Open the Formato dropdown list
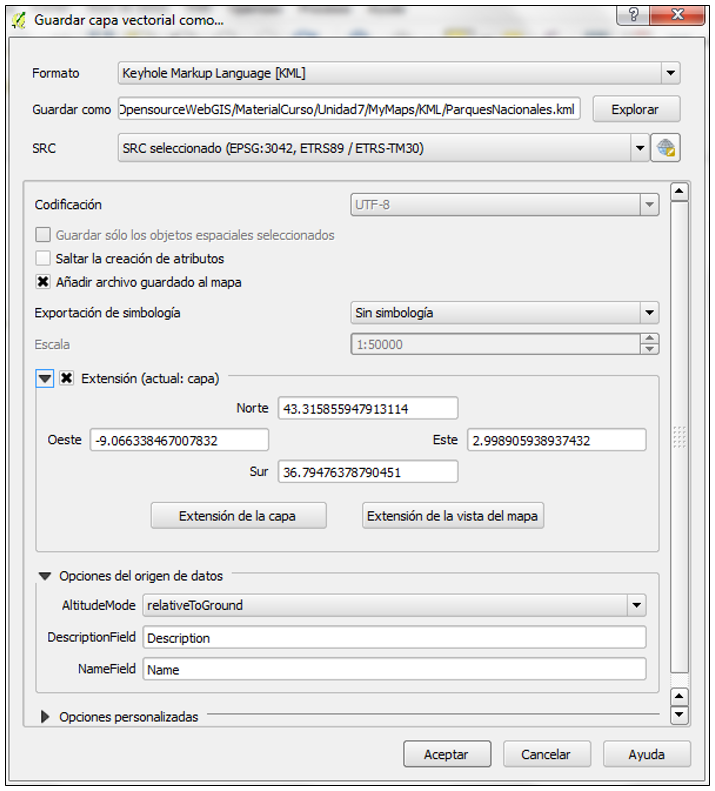 coord(670,73)
